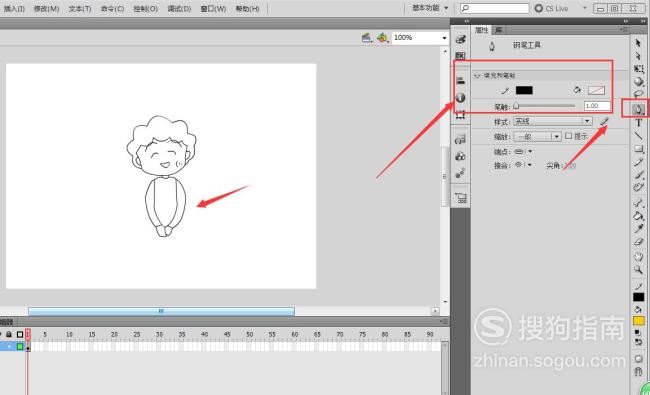The width and height of the screenshot is (650, 395).
Task: Toggle the layer lock column icon
Action: [9, 334]
